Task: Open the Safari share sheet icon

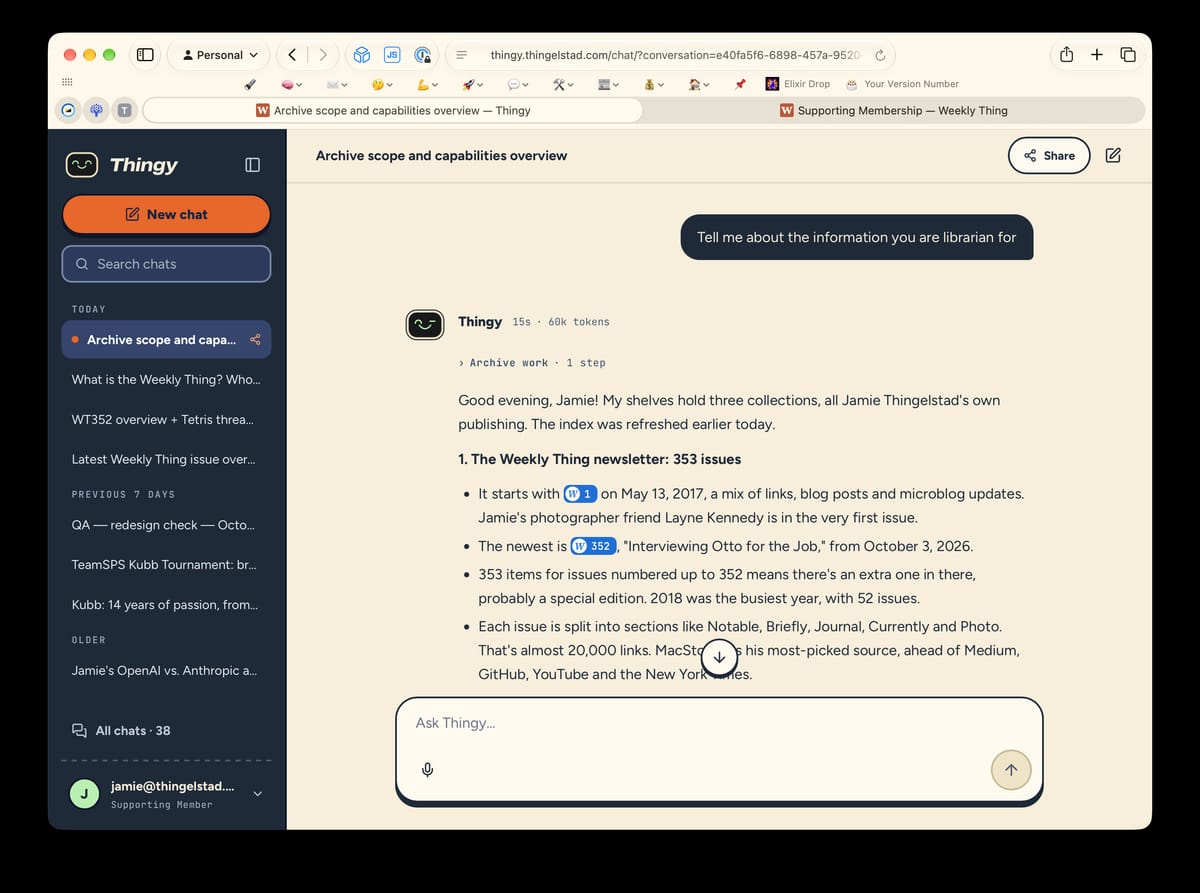Action: pyautogui.click(x=1066, y=55)
